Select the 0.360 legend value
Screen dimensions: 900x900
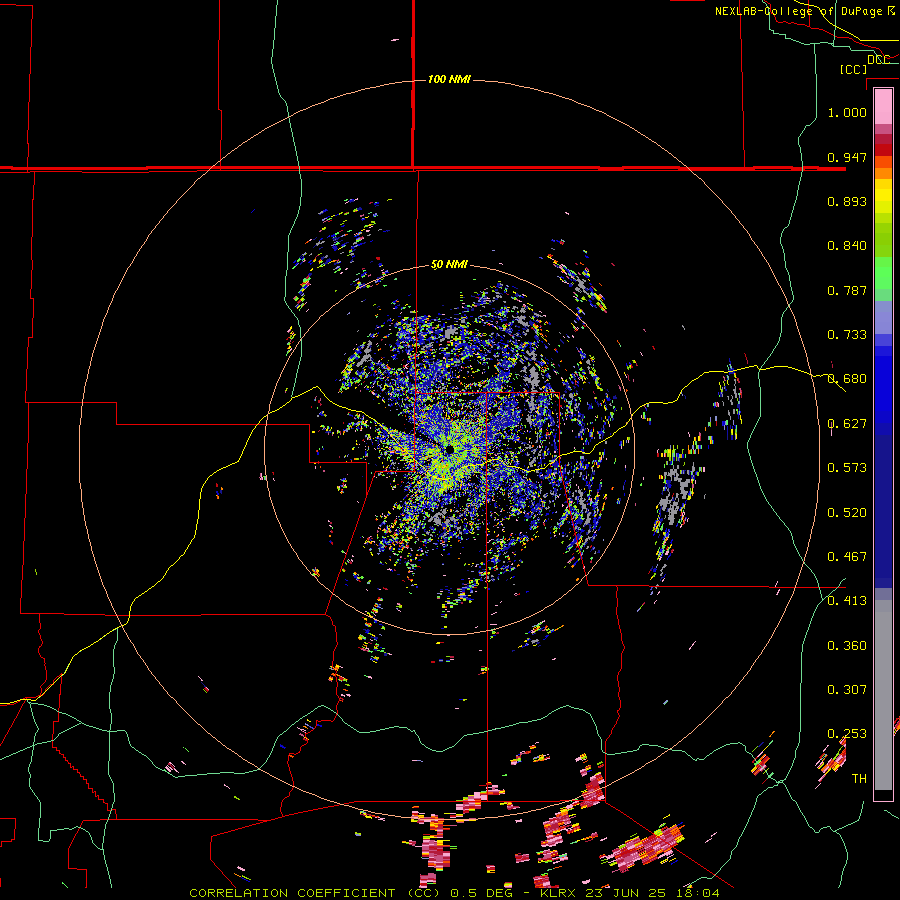[x=847, y=646]
